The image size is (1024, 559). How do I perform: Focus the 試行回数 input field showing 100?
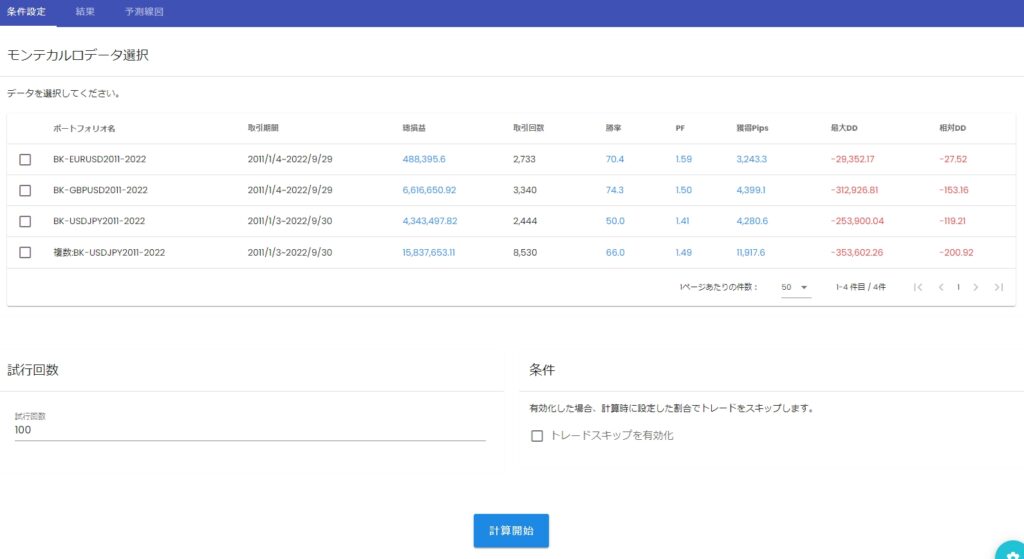click(250, 430)
